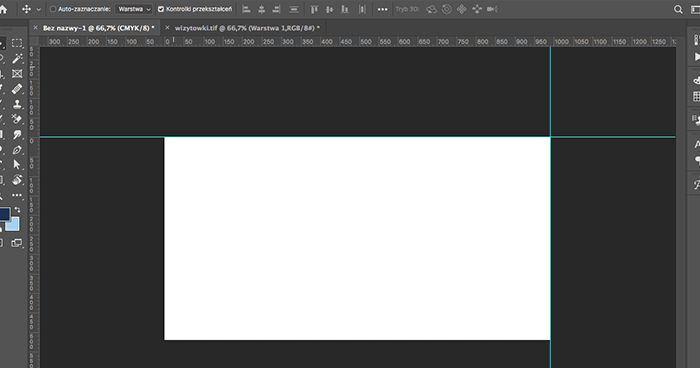
Task: Click the distribute vertically icon
Action: coord(362,9)
